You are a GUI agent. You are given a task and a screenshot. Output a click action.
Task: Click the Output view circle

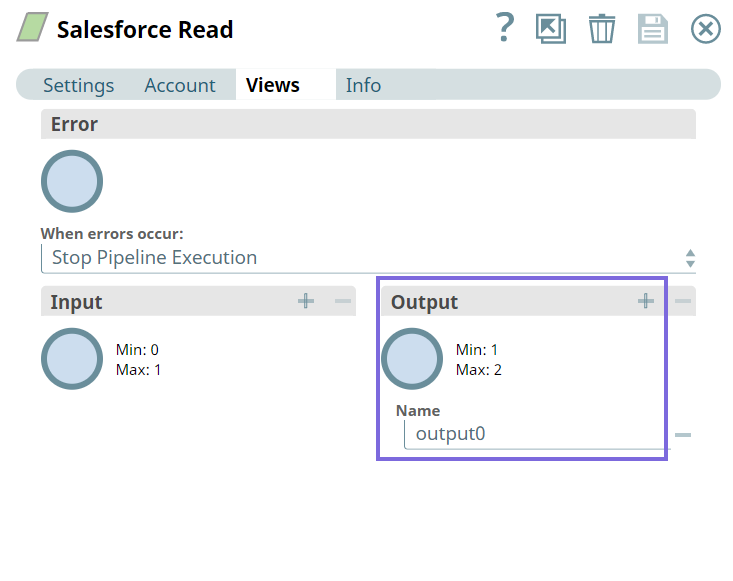coord(412,359)
